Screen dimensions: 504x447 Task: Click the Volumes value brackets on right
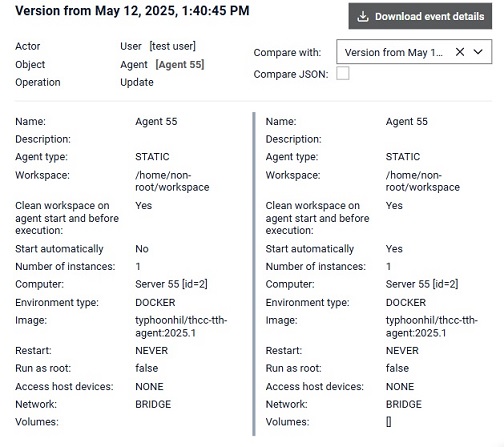click(x=389, y=422)
